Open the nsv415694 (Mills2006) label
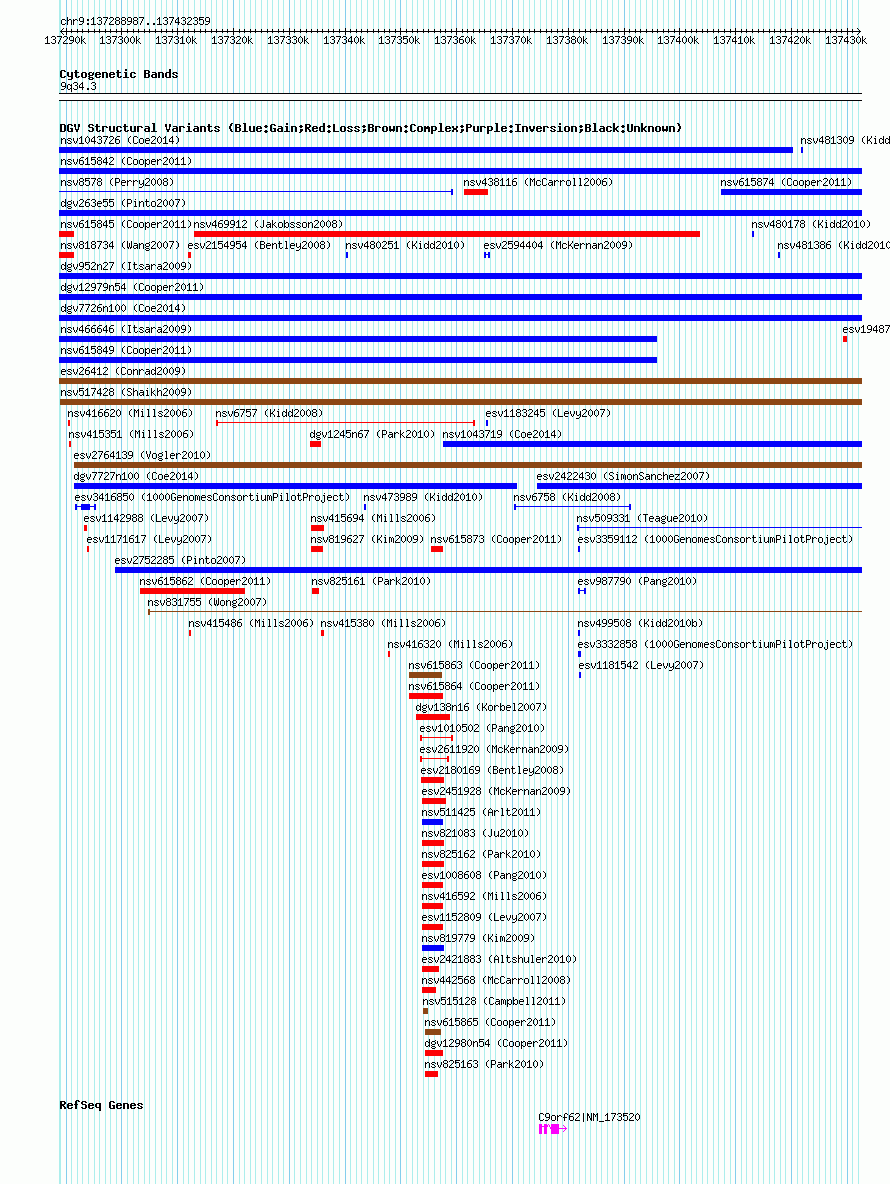The height and width of the screenshot is (1184, 890). coord(373,519)
